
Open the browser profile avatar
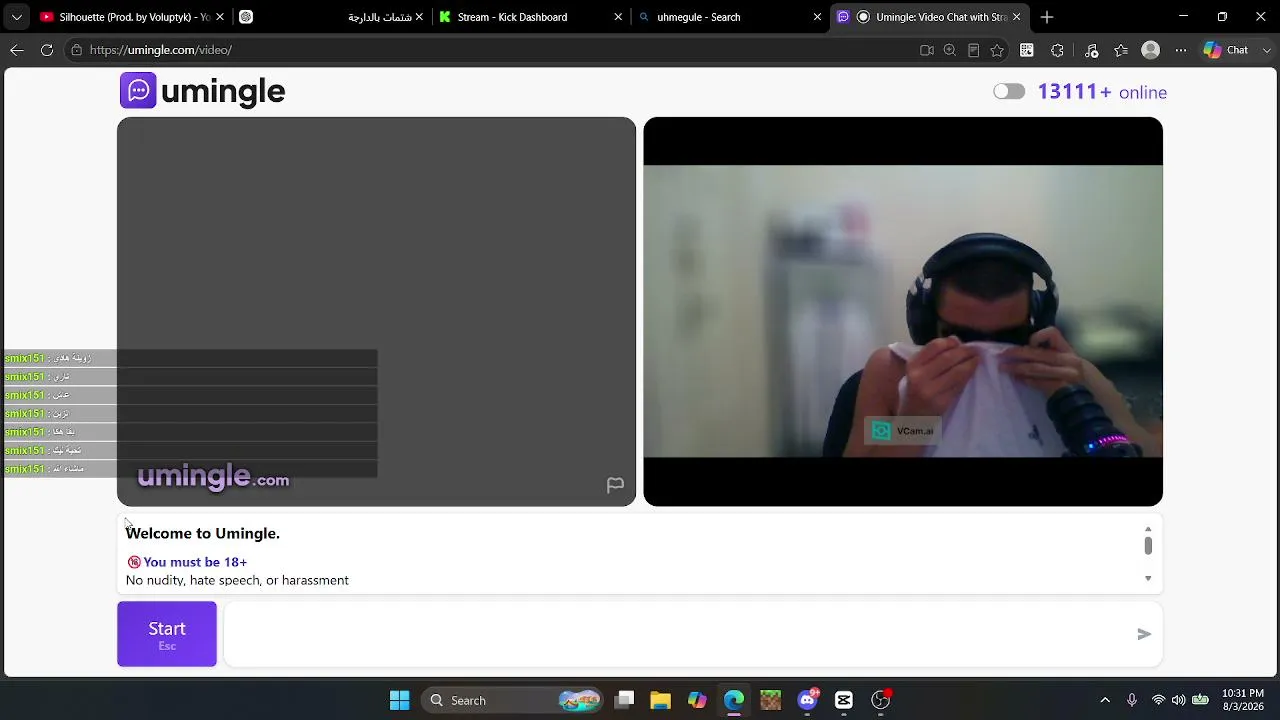pos(1151,50)
